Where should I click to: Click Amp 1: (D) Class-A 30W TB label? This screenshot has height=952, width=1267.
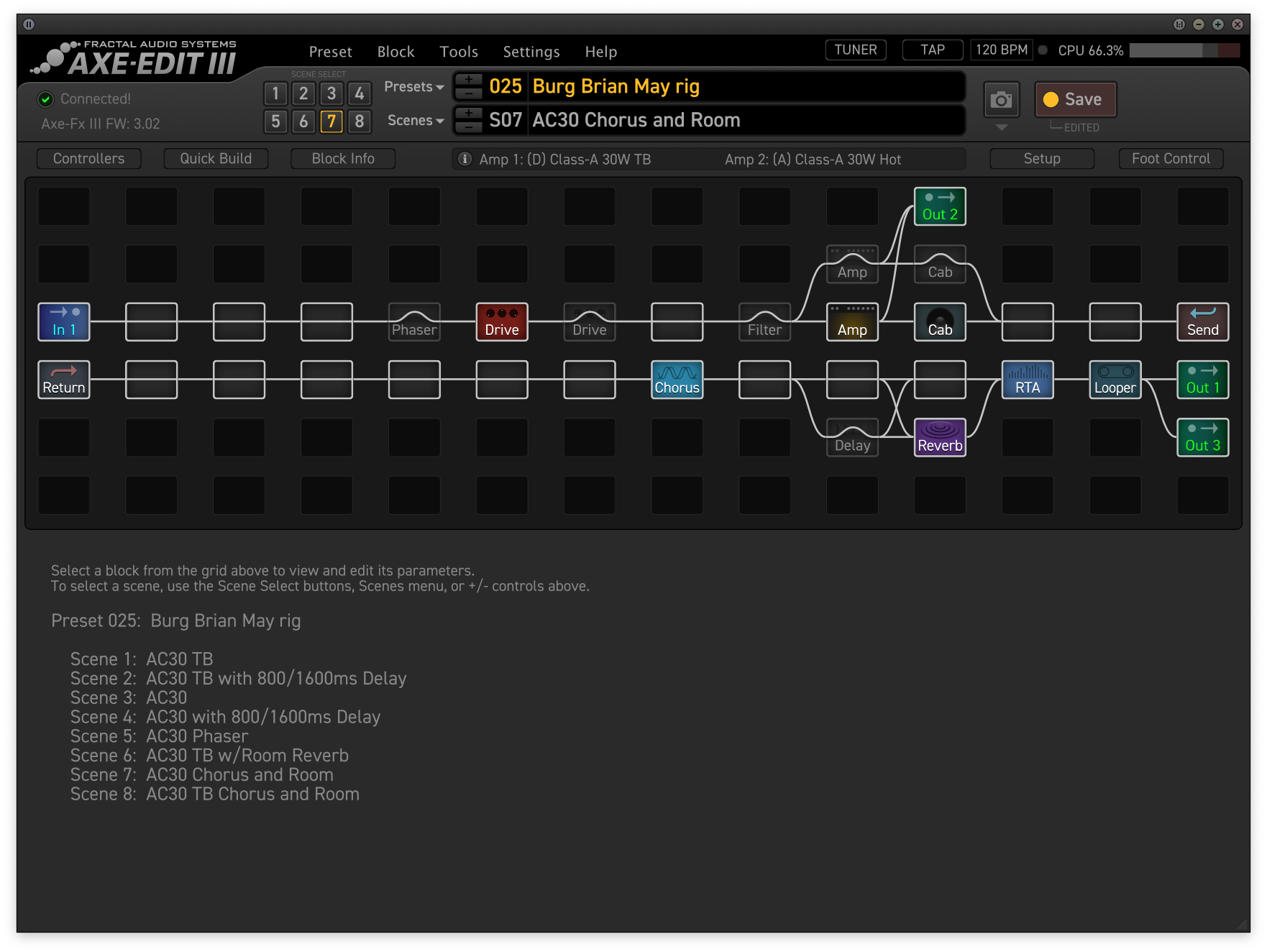coord(565,160)
